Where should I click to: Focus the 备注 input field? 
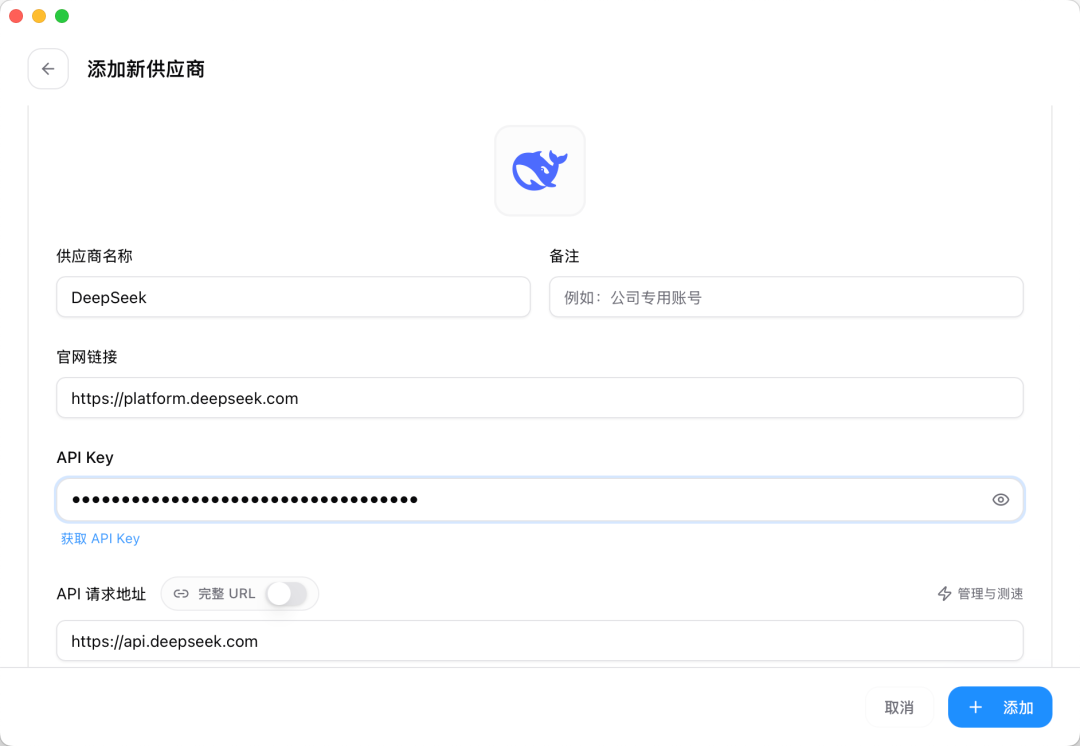point(786,298)
